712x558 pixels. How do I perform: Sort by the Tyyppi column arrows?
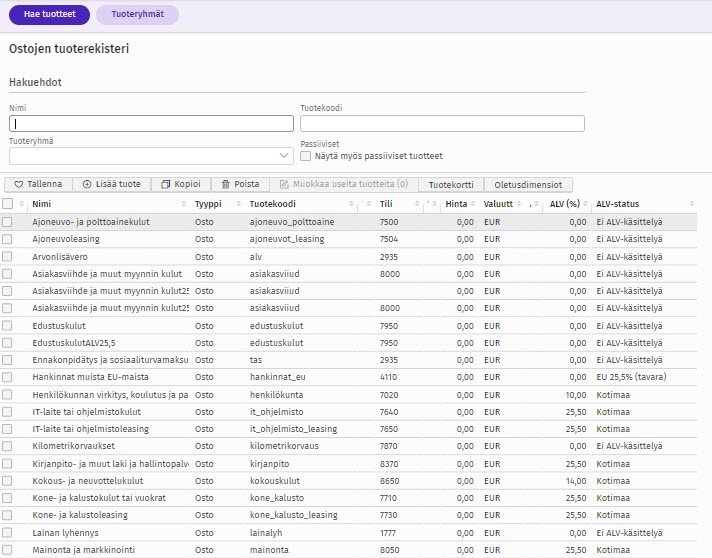point(239,204)
